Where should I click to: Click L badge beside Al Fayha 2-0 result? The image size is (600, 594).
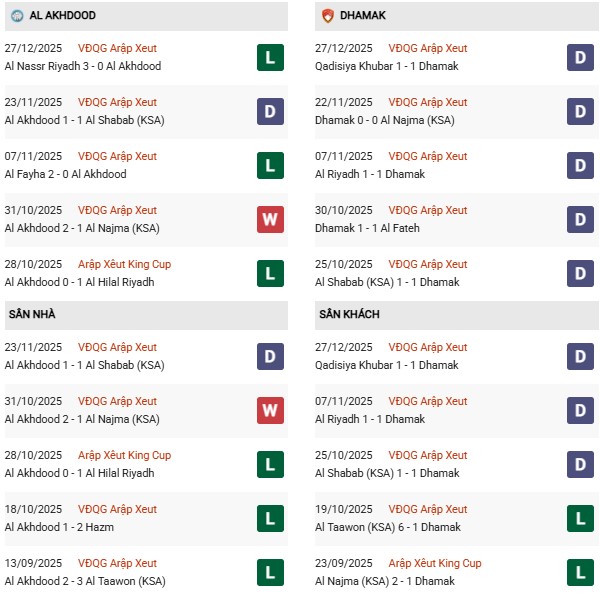point(270,165)
